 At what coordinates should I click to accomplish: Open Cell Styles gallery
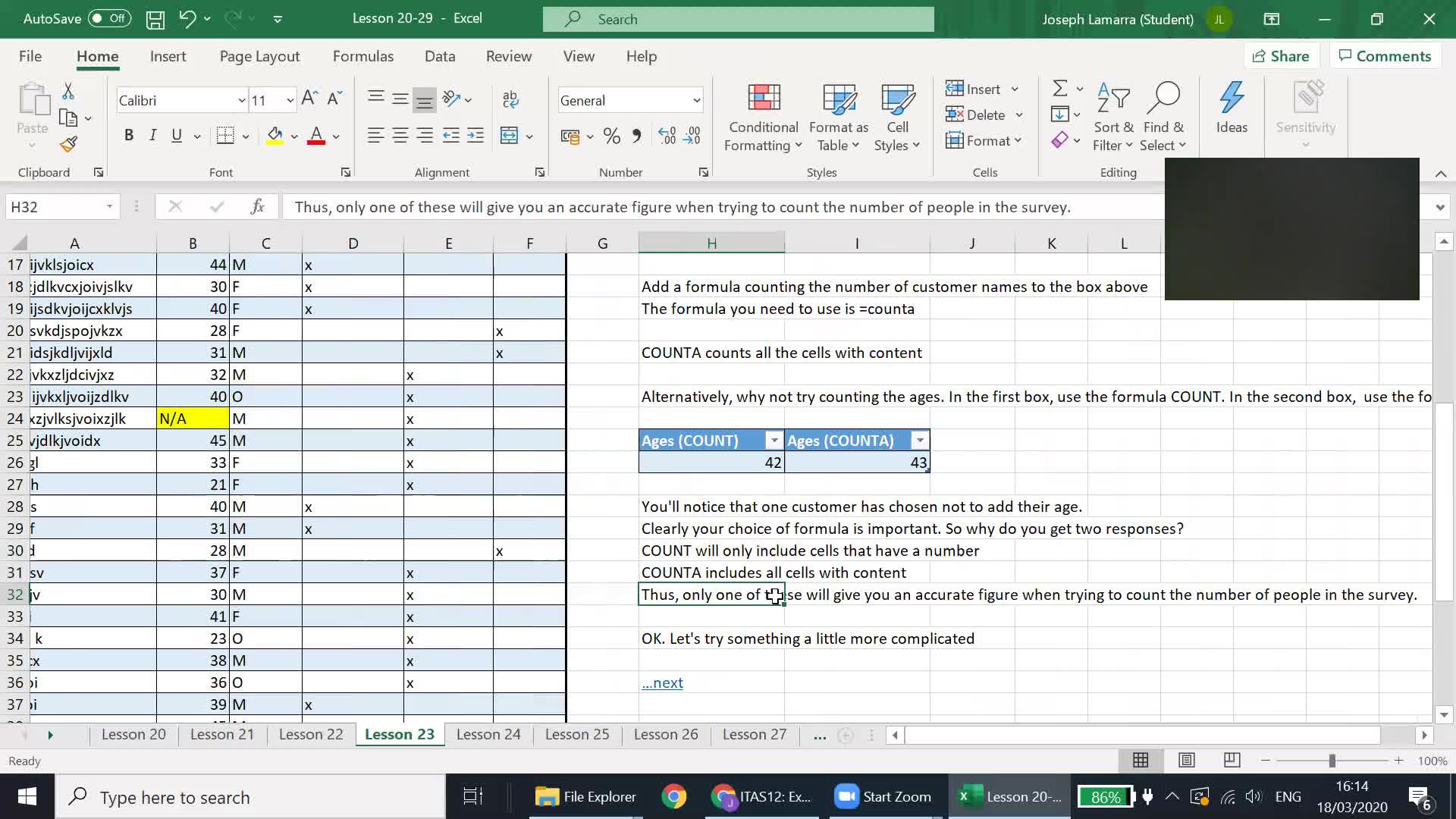pos(897,118)
